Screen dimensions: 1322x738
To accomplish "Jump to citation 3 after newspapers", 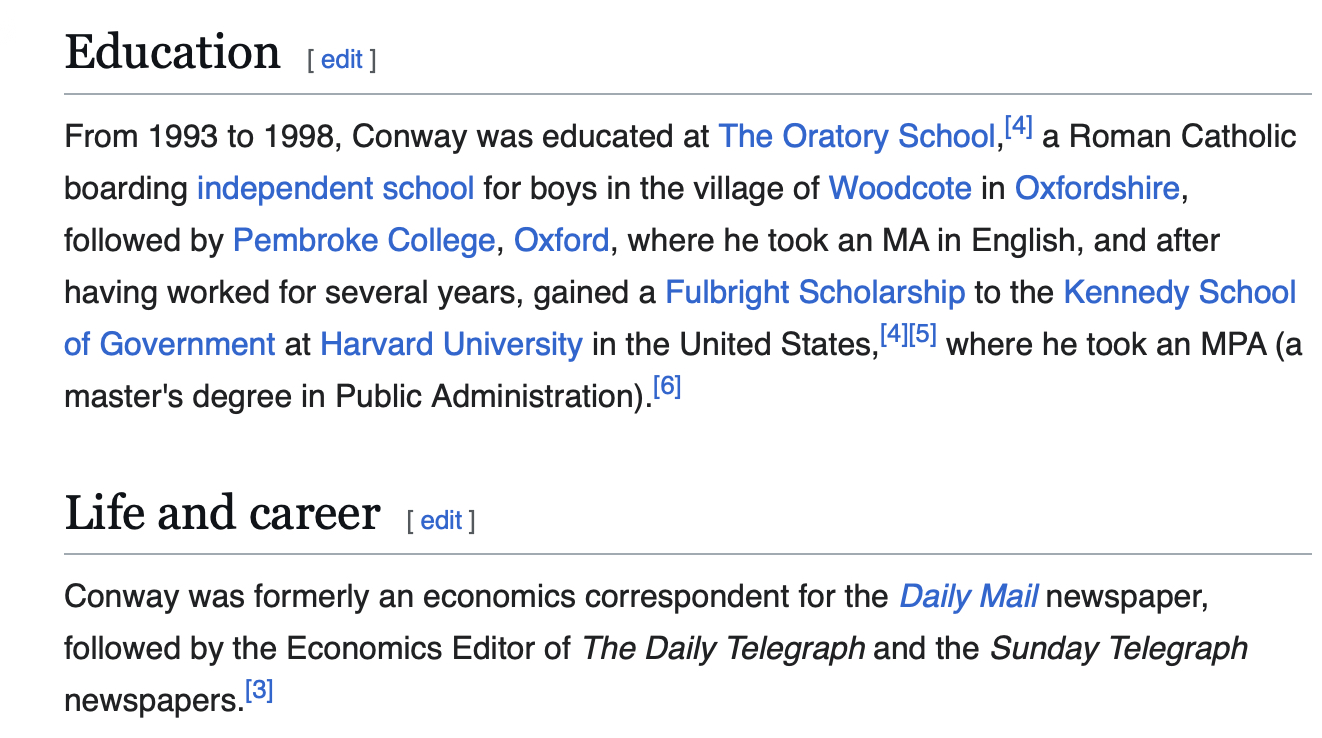I will (x=259, y=692).
